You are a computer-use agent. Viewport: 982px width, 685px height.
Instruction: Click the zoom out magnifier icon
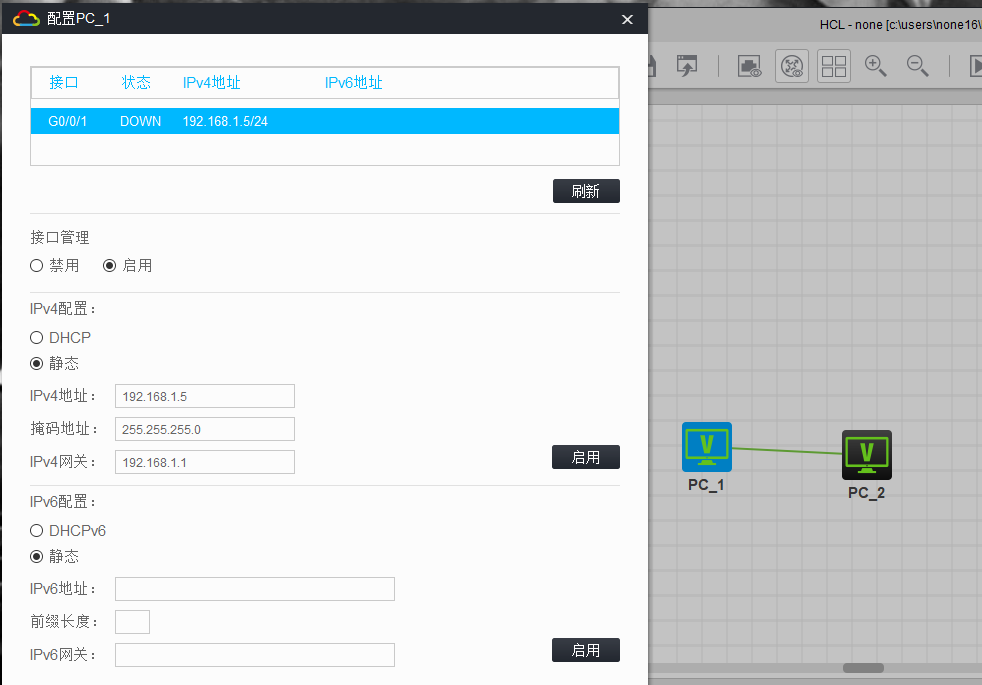tap(917, 66)
